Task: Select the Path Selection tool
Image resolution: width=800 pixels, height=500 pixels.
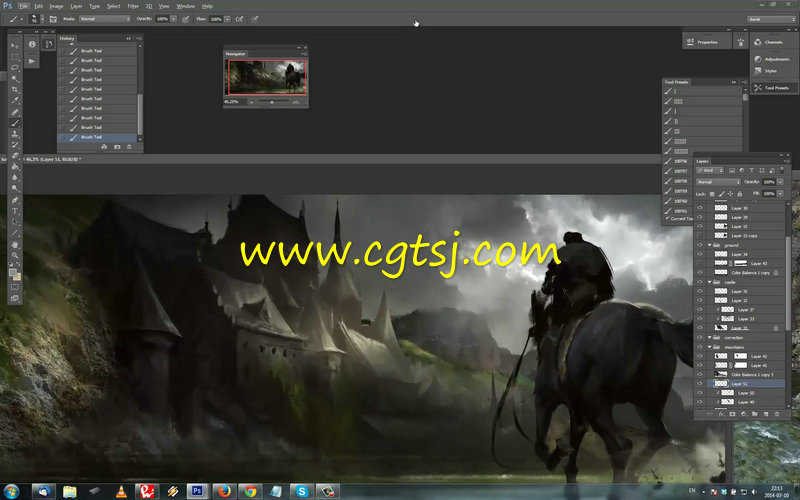Action: click(x=15, y=222)
